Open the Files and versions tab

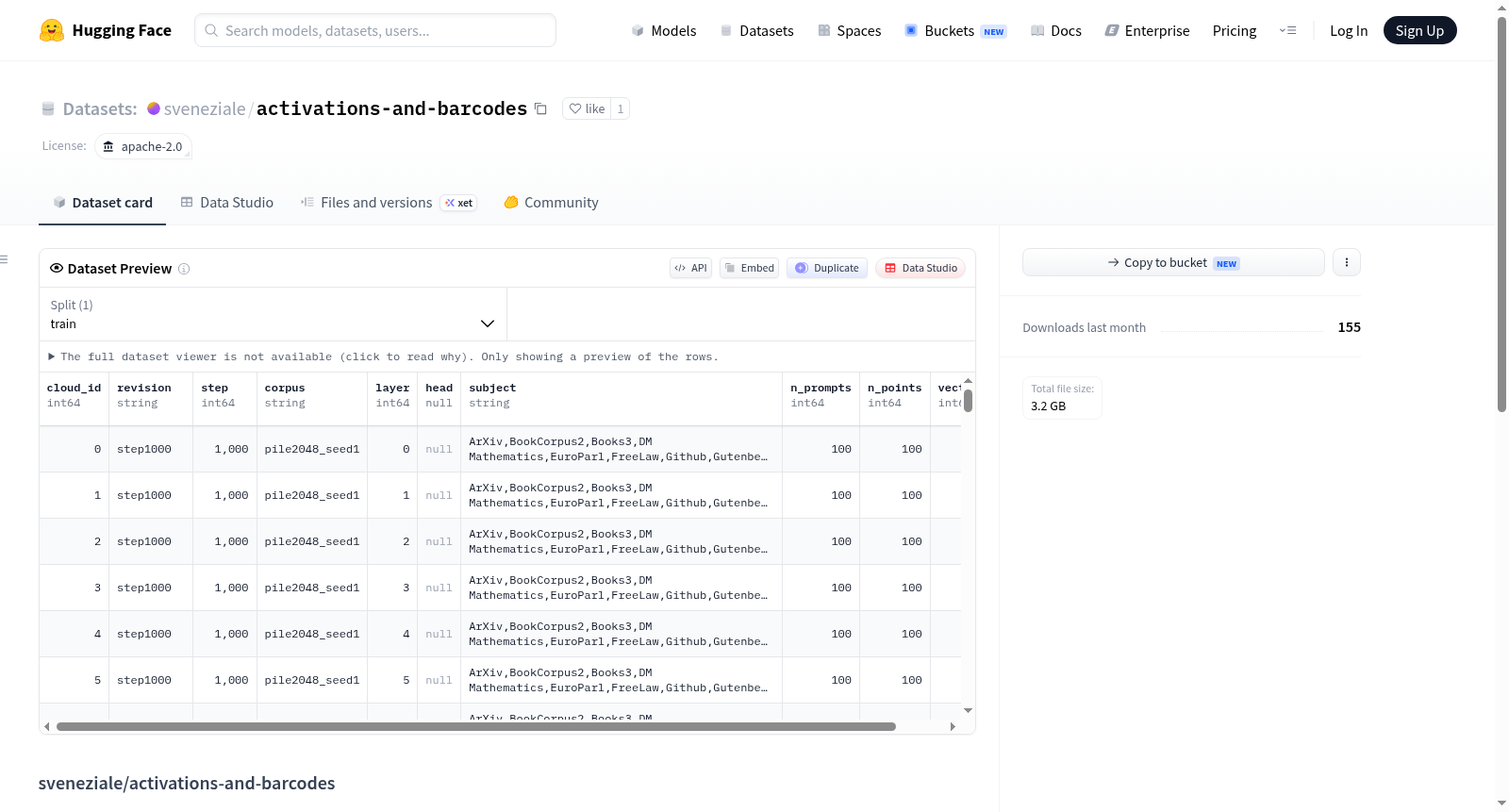(x=389, y=203)
